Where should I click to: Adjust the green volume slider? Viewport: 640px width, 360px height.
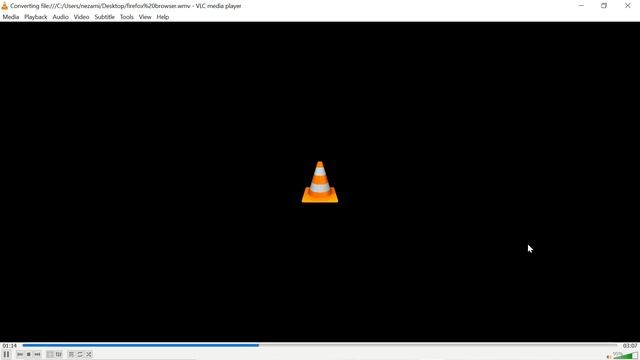click(x=625, y=356)
